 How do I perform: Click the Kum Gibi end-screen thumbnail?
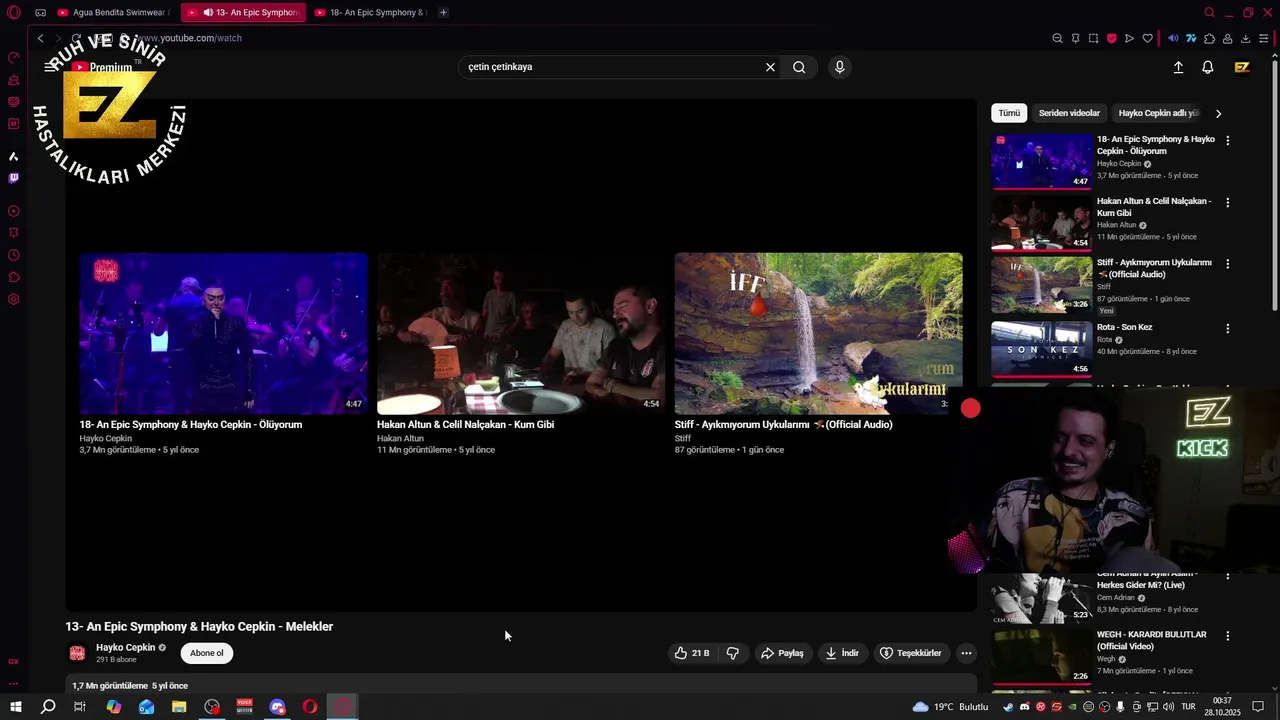(x=521, y=333)
